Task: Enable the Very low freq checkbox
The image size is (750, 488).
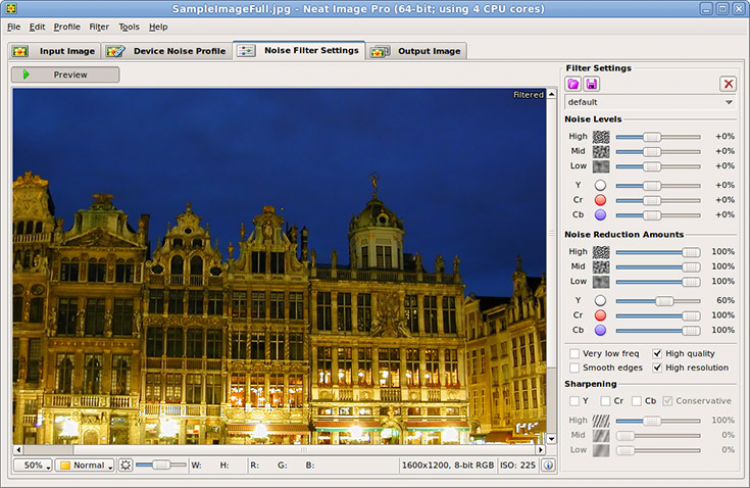Action: point(574,353)
